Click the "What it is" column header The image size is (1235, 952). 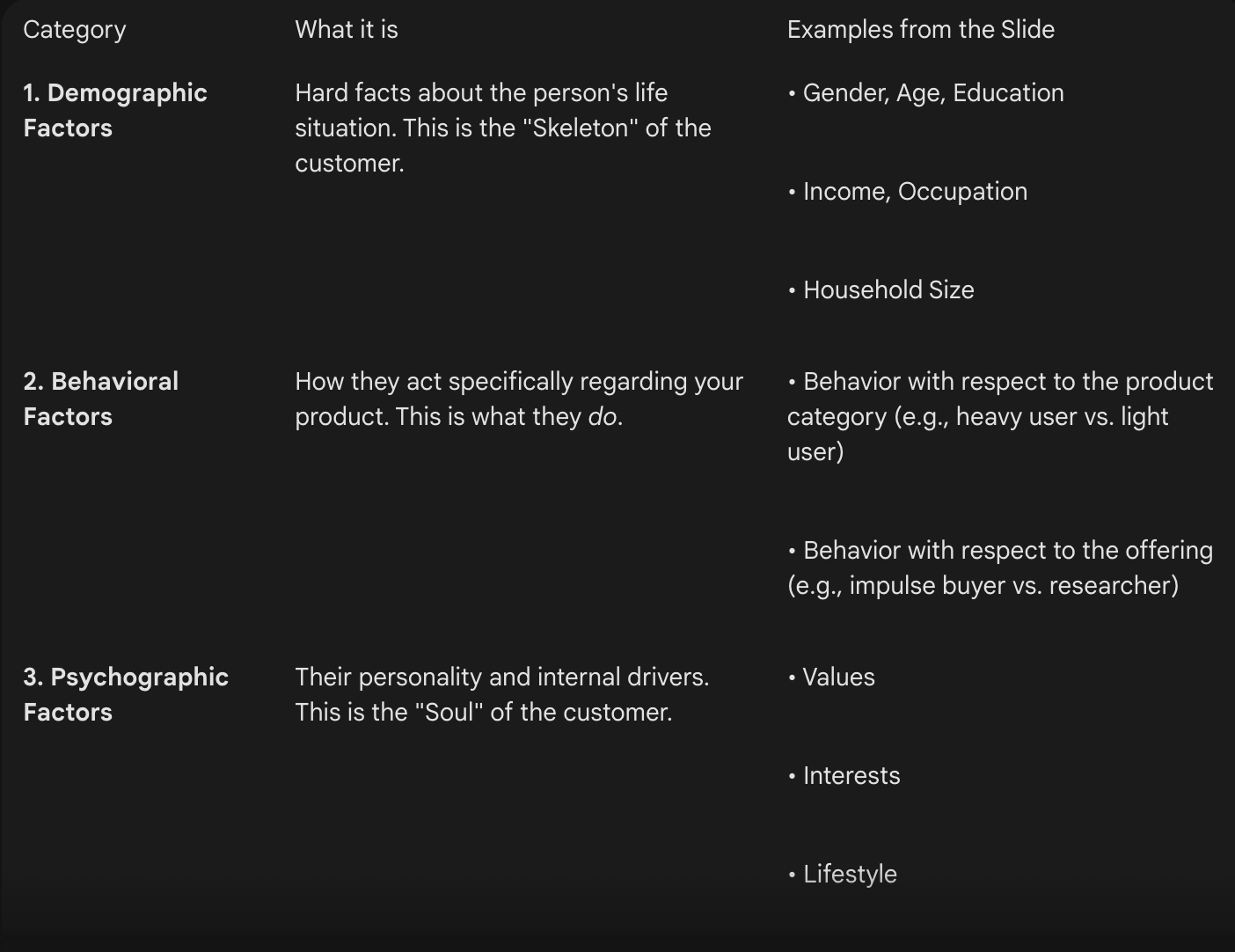pos(347,30)
